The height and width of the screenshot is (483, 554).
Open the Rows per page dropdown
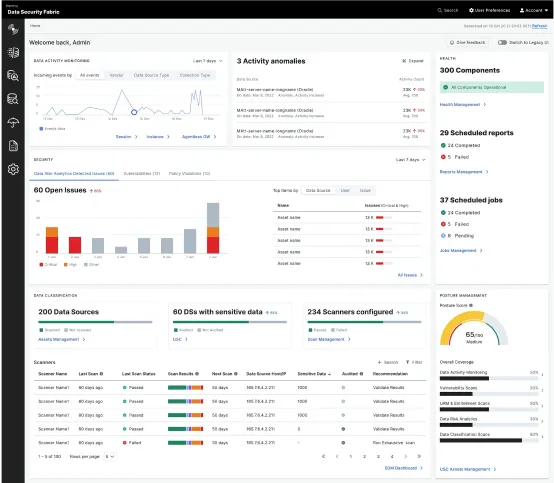point(110,457)
